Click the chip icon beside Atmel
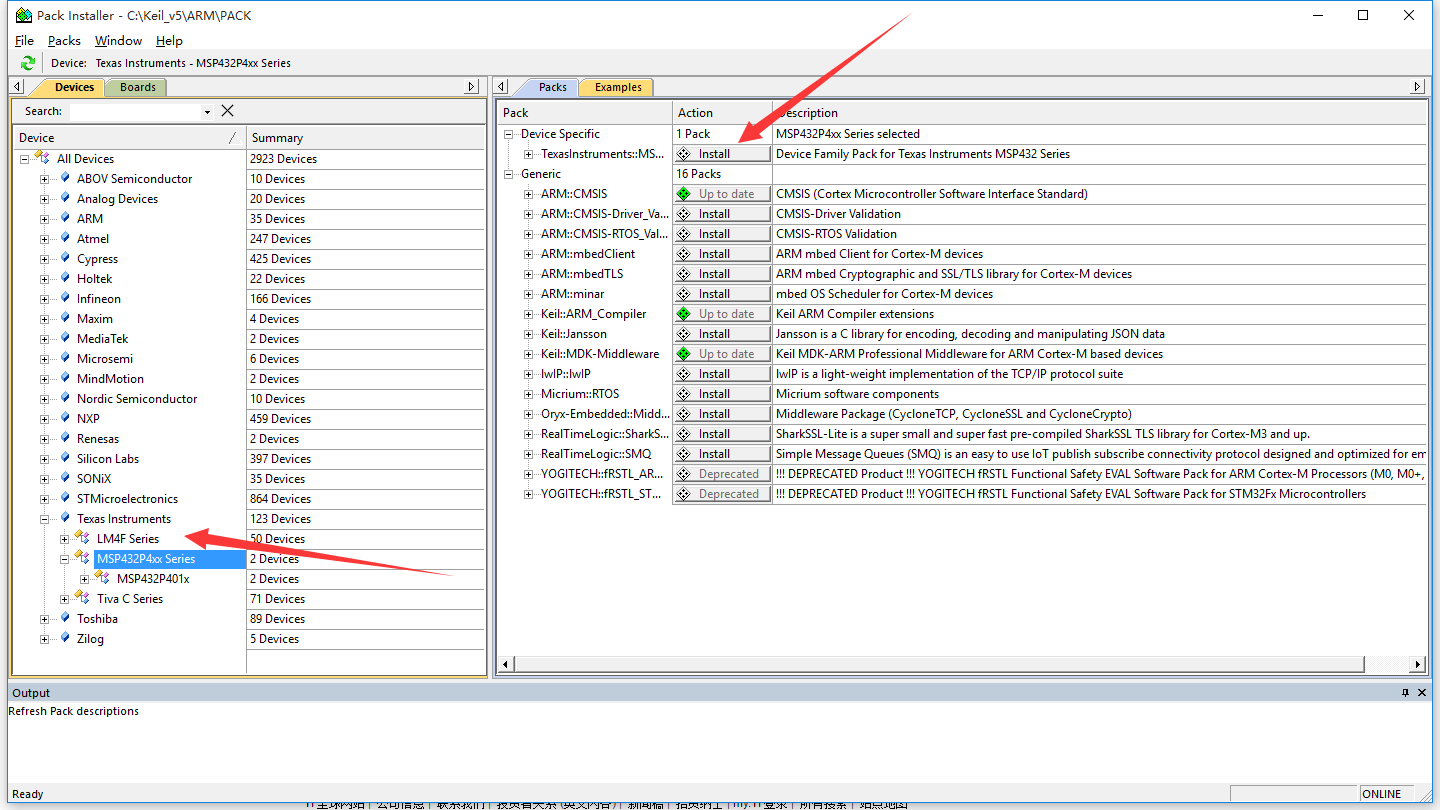The height and width of the screenshot is (810, 1440). coord(65,238)
